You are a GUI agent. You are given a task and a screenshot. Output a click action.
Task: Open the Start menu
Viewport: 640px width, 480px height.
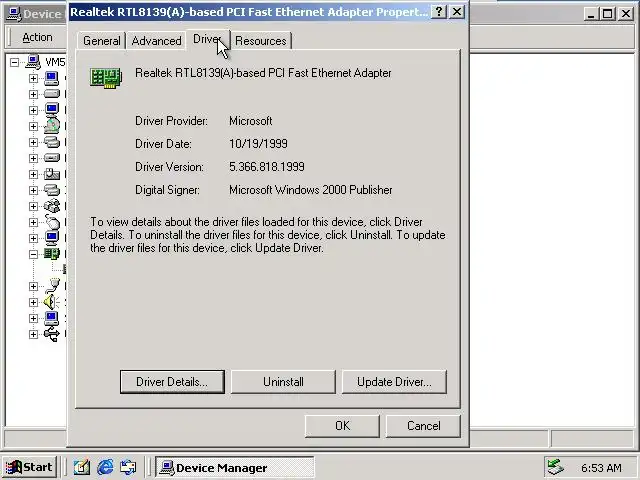click(29, 467)
